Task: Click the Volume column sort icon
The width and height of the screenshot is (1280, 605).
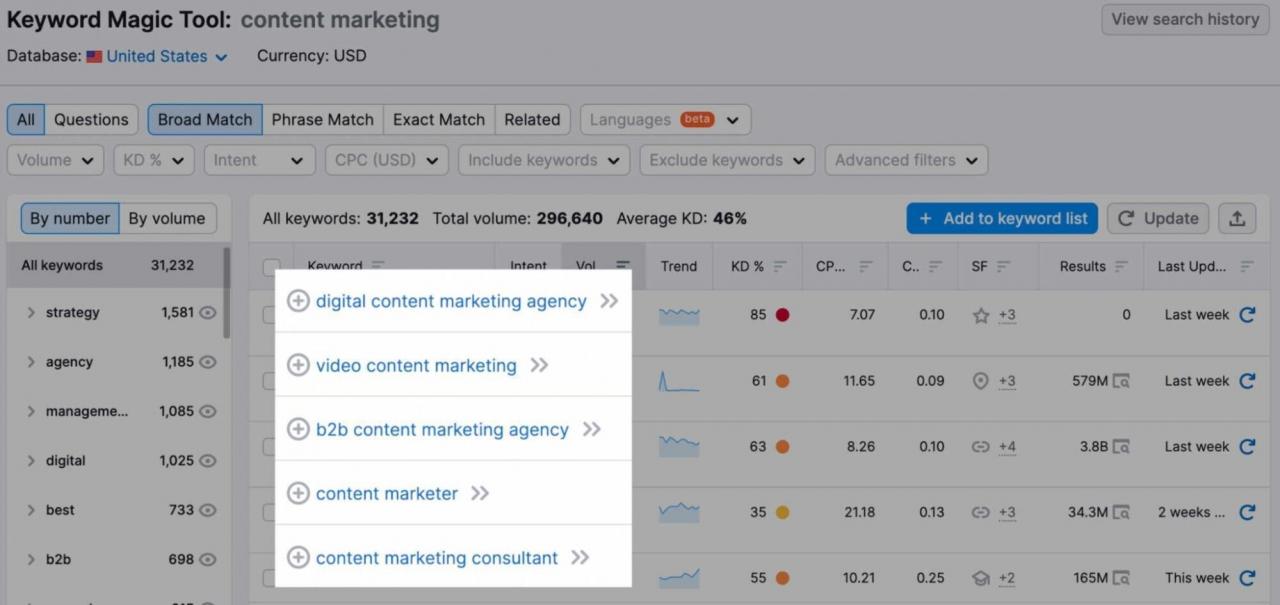Action: (623, 266)
